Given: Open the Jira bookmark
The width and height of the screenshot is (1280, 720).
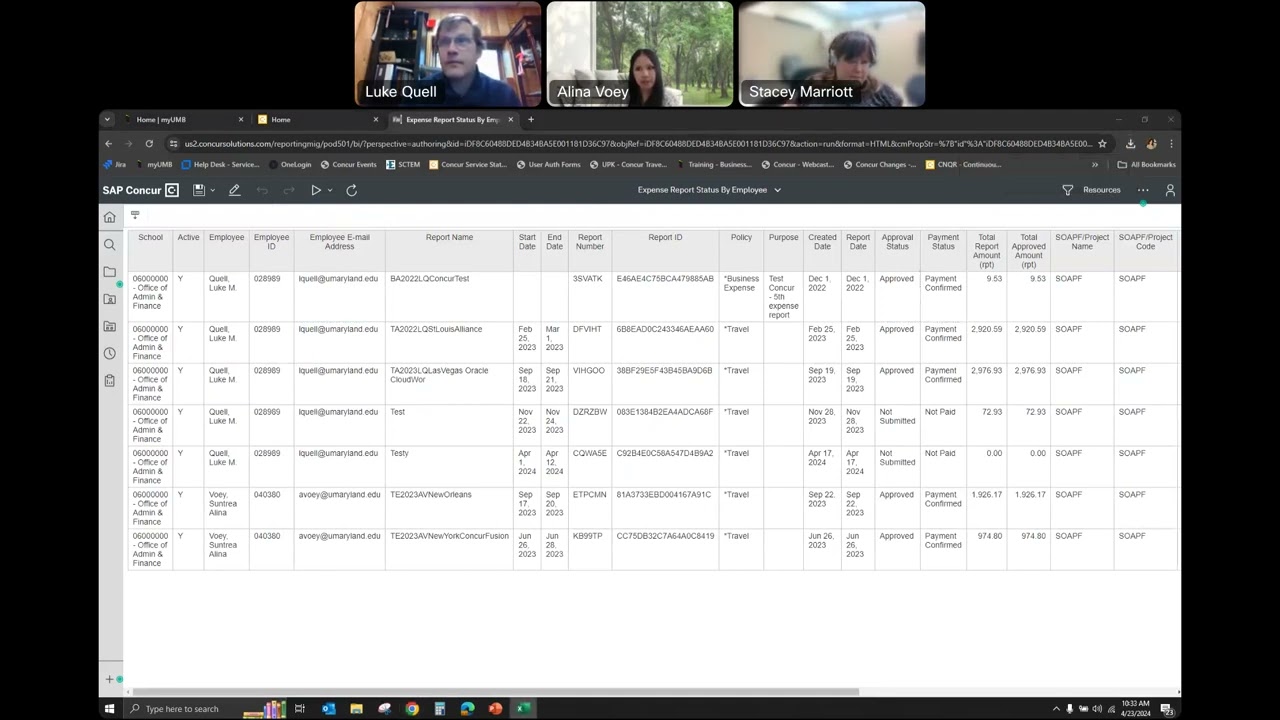Looking at the screenshot, I should [114, 165].
